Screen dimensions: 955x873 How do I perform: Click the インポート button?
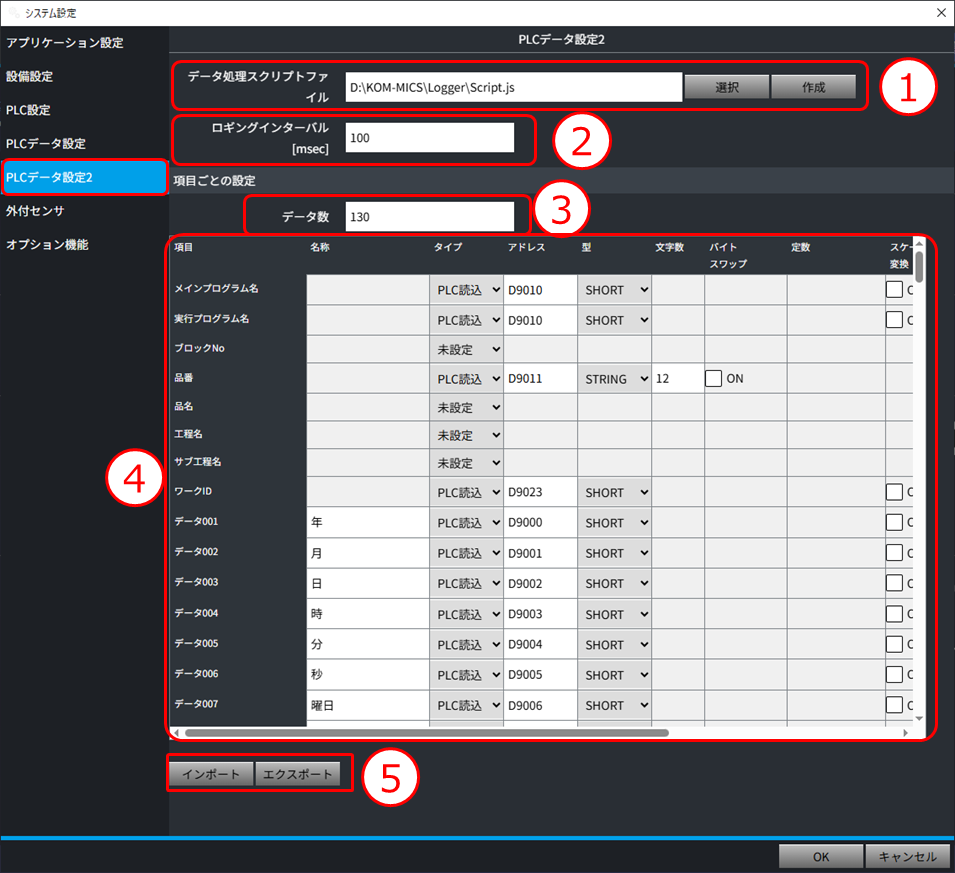(211, 775)
